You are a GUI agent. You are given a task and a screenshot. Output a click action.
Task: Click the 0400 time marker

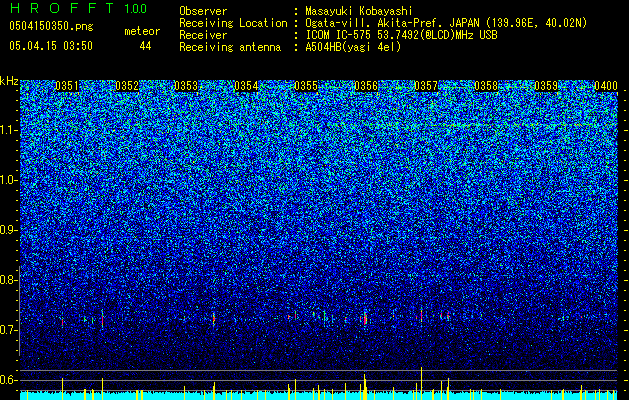(606, 86)
